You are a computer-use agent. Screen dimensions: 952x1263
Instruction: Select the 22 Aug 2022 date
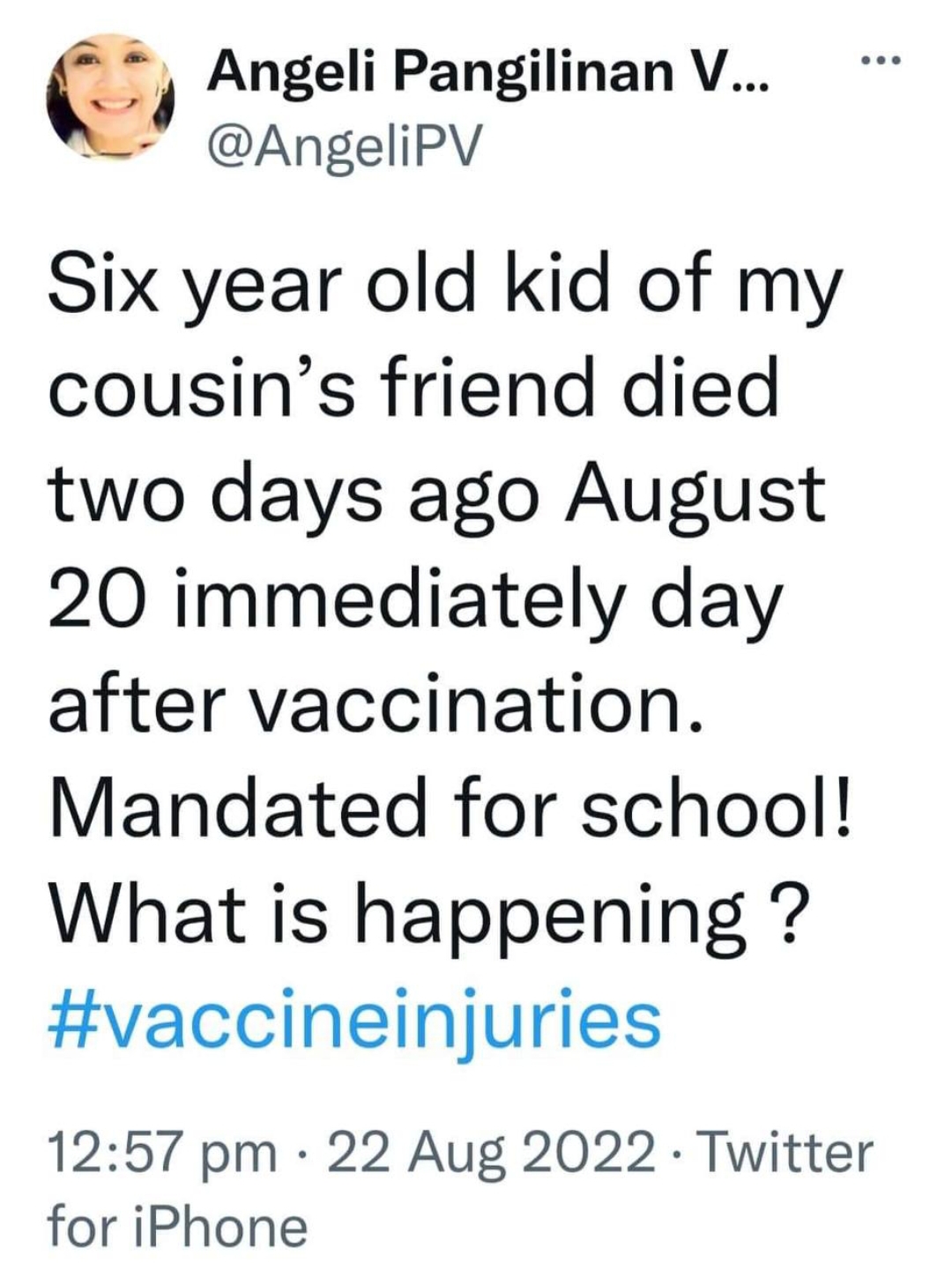tap(491, 1152)
